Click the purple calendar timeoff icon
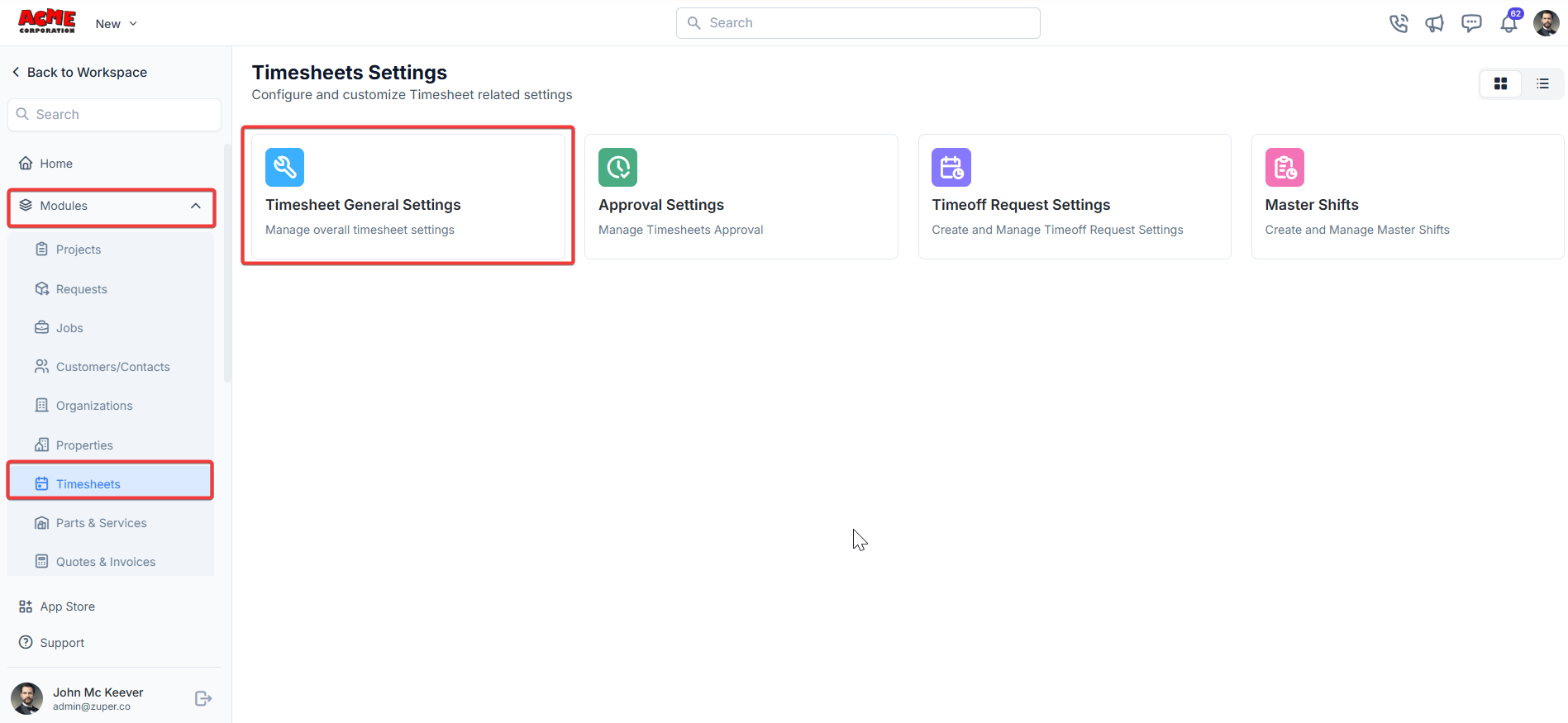The height and width of the screenshot is (723, 1568). [951, 168]
